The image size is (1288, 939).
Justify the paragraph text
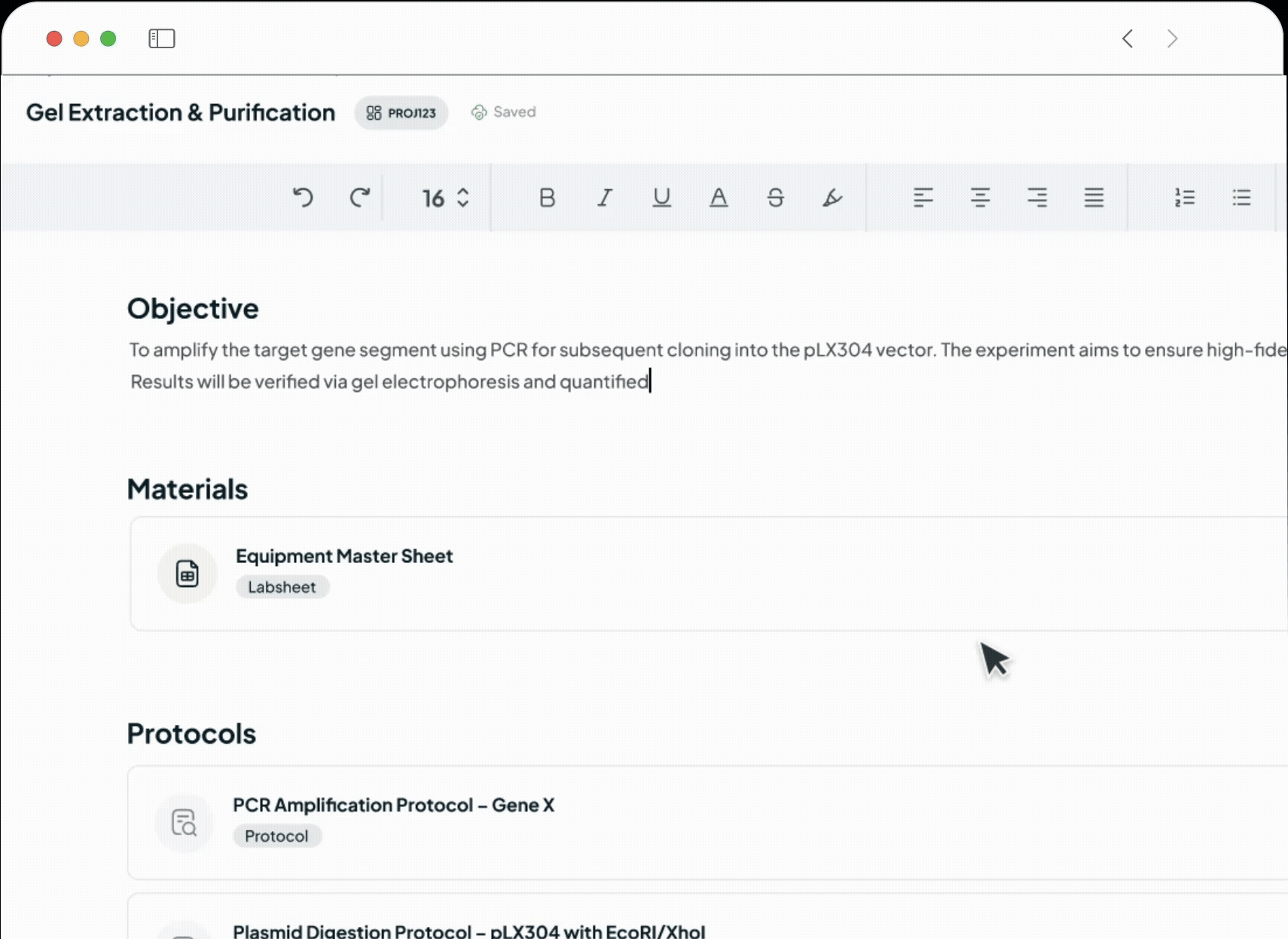click(x=1094, y=197)
